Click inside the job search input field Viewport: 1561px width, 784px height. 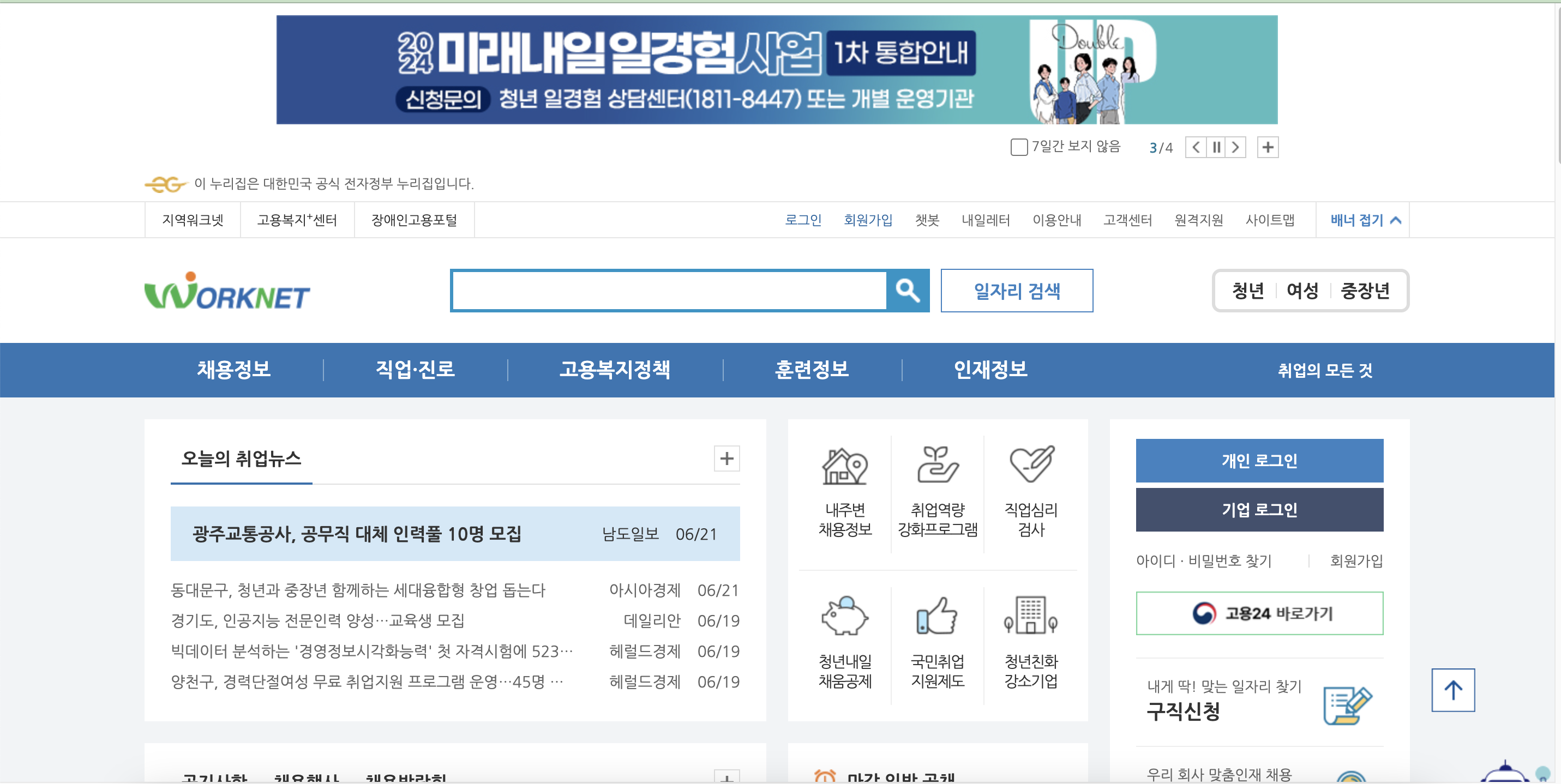pyautogui.click(x=667, y=291)
